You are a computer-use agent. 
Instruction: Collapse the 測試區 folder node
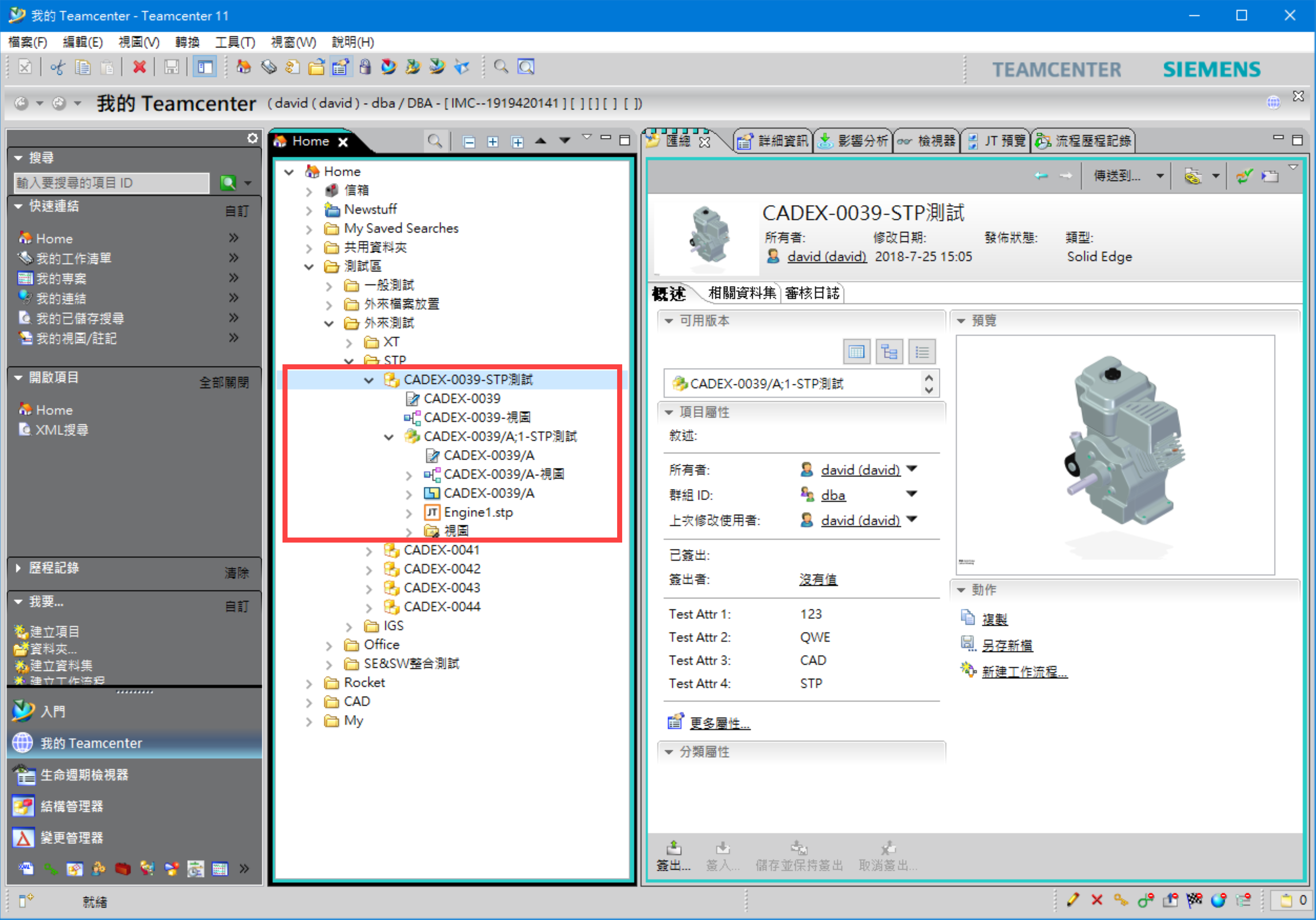[309, 267]
